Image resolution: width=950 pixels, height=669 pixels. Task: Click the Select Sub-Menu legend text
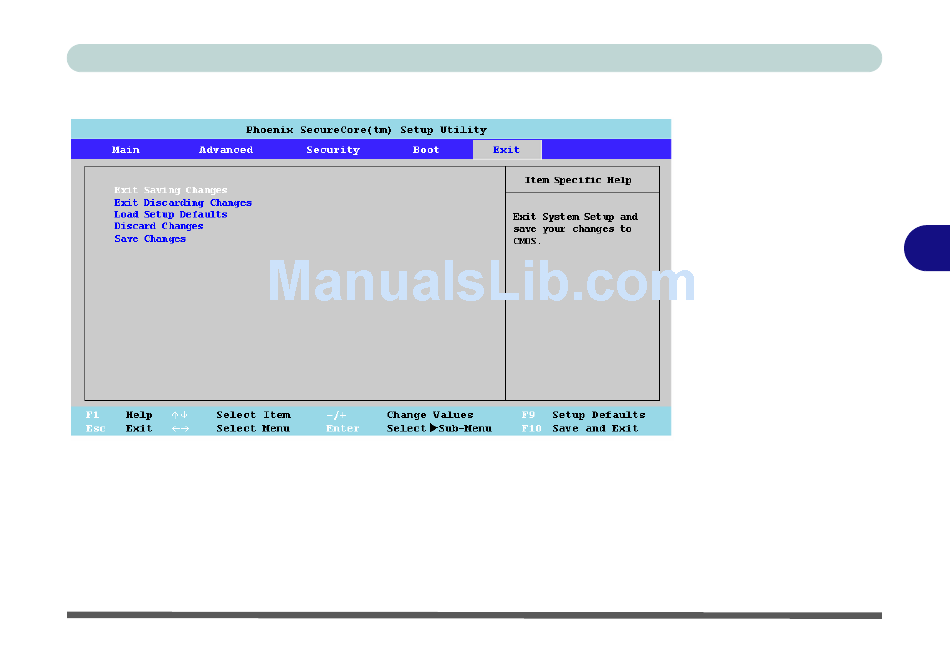click(439, 428)
